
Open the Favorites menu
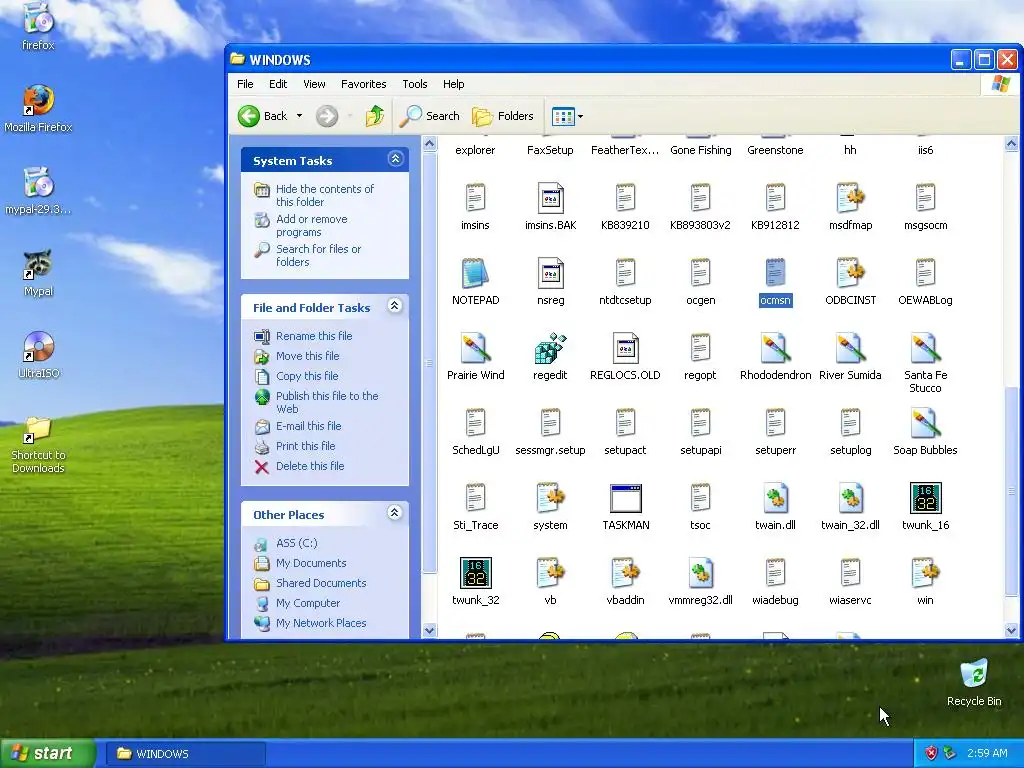(363, 84)
